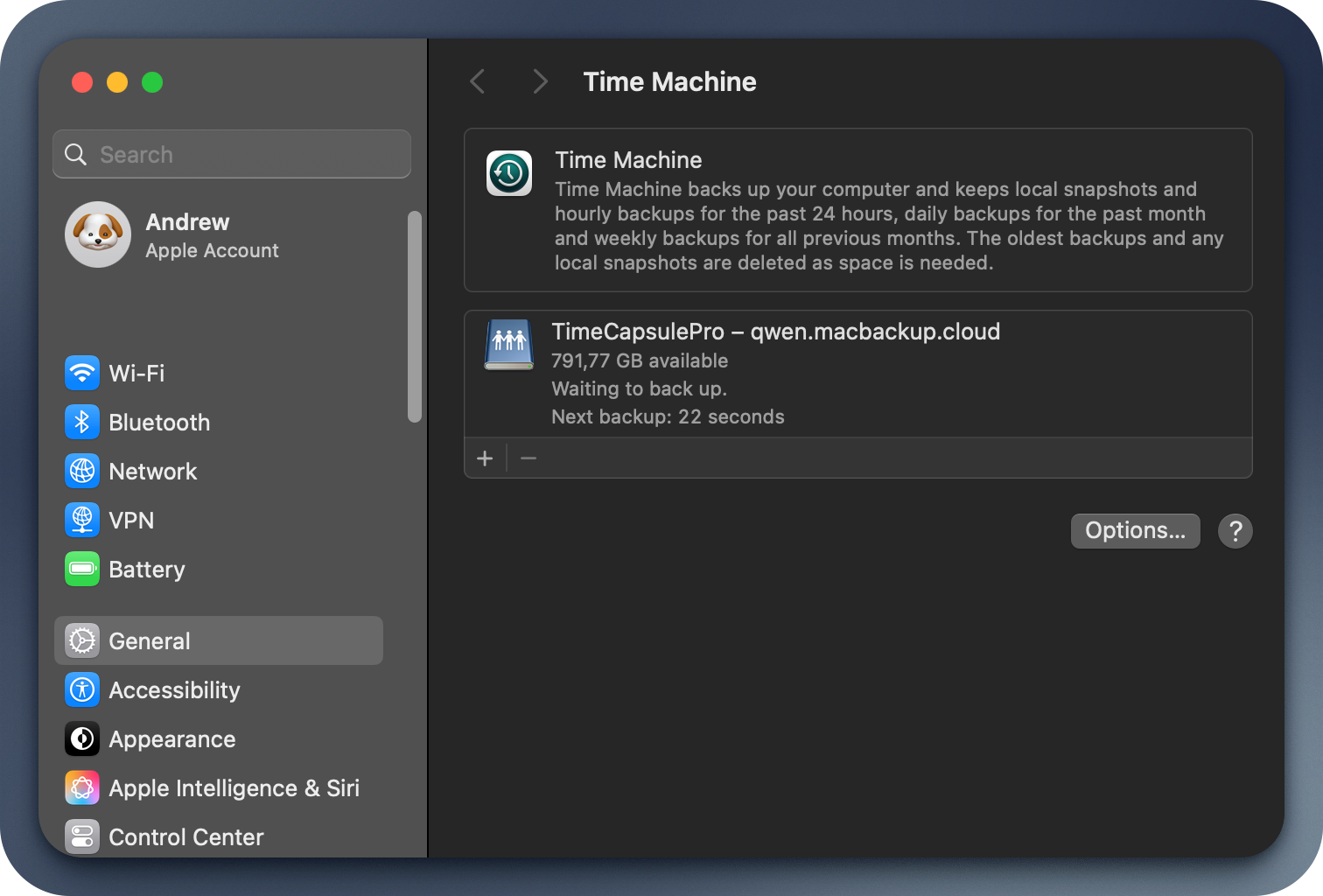Click the VPN icon in sidebar
Screen dimensions: 1323x896
(82, 521)
